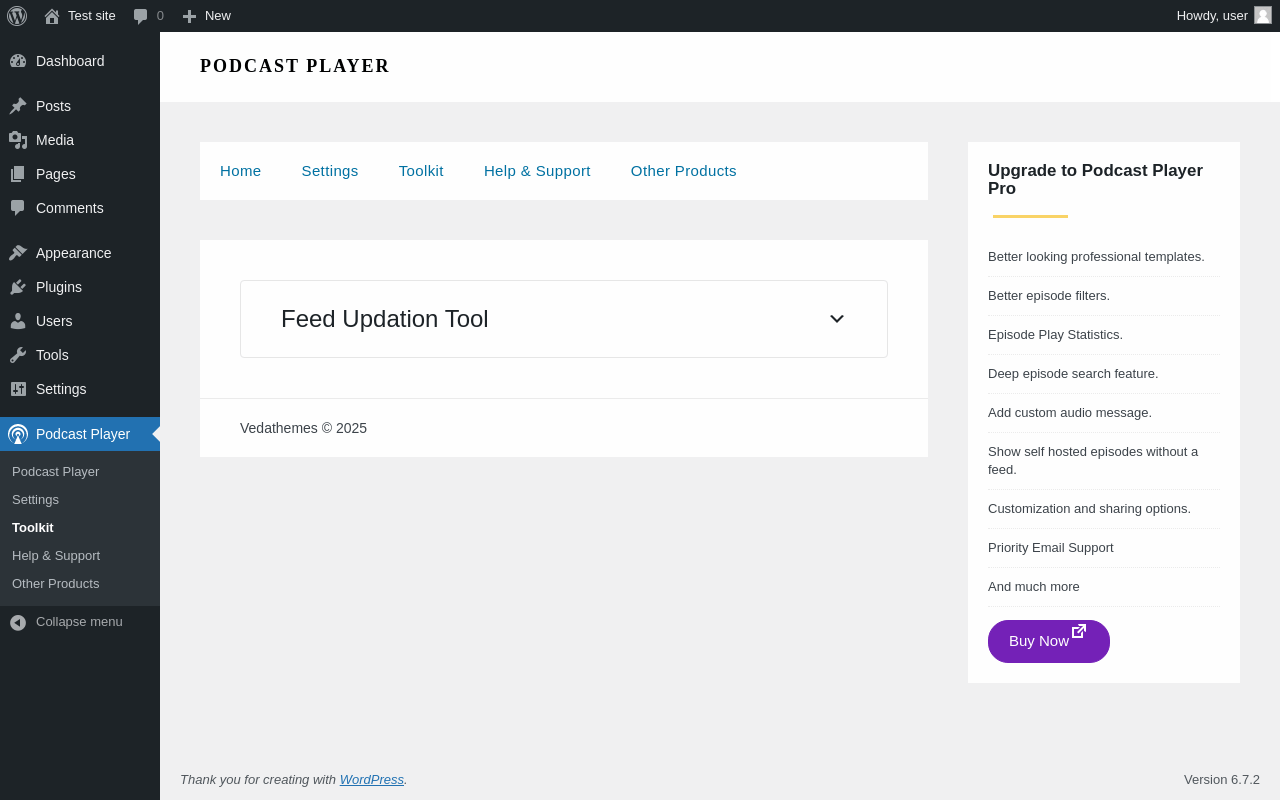The height and width of the screenshot is (800, 1280).
Task: Click the Upgrade to Podcast Player Pro heading
Action: coord(1095,180)
